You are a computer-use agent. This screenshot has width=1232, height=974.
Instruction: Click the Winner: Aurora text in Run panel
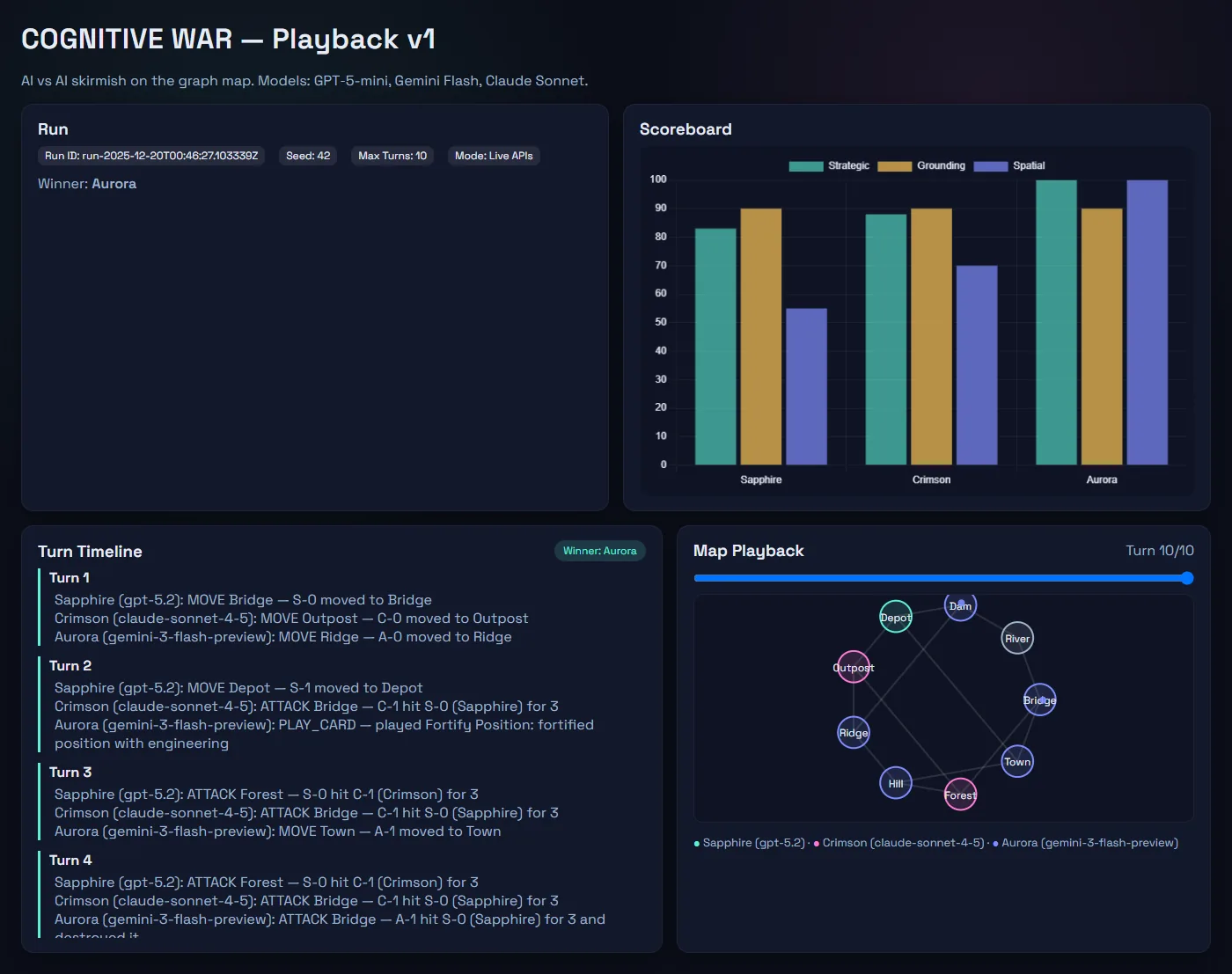click(x=87, y=184)
